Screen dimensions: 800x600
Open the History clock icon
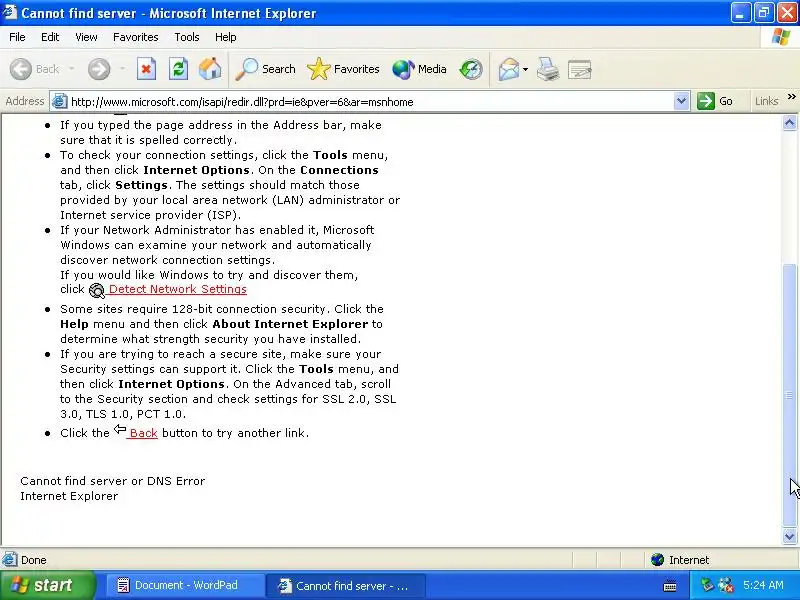[x=470, y=69]
